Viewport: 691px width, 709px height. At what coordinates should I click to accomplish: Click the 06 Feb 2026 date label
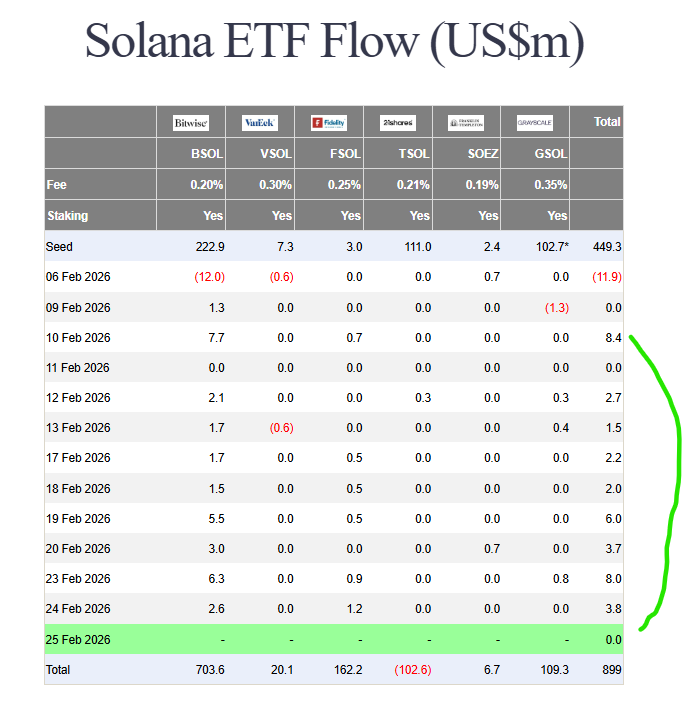pyautogui.click(x=78, y=277)
